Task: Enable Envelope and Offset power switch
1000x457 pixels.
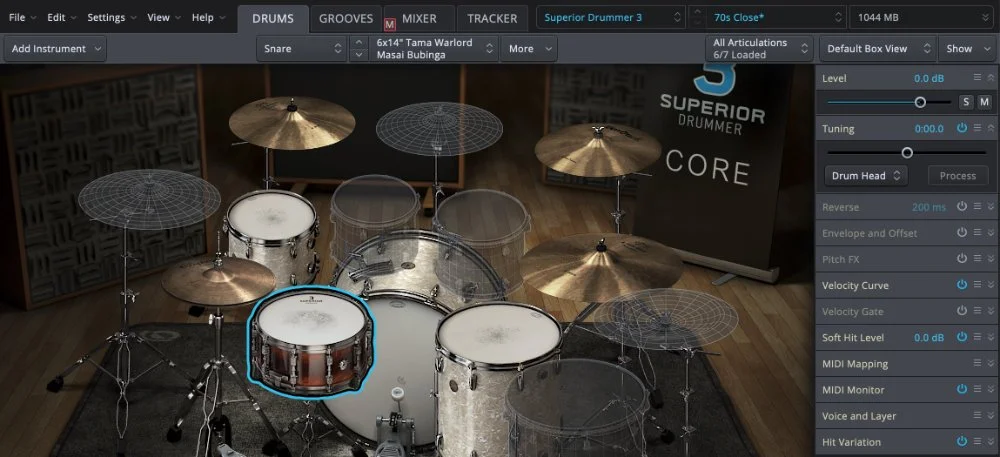Action: (x=962, y=233)
